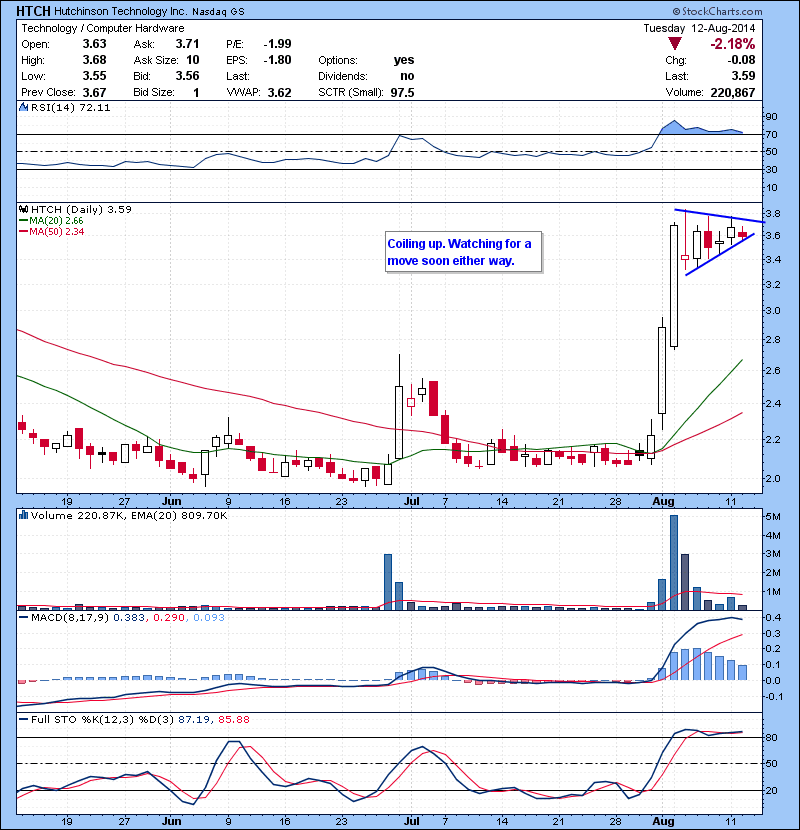Click the 'Aug' label on price chart axis
This screenshot has height=830, width=800.
pos(663,501)
